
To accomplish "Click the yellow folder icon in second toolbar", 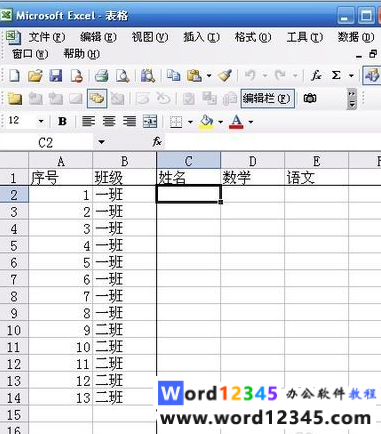I will 15,98.
